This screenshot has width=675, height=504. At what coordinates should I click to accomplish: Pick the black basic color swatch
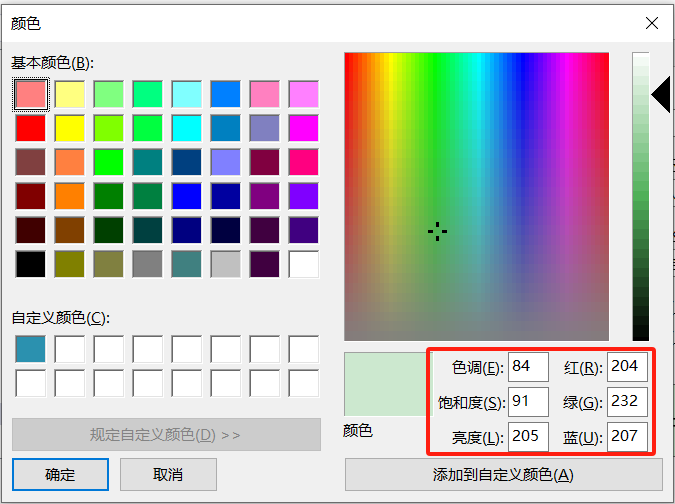[x=30, y=264]
